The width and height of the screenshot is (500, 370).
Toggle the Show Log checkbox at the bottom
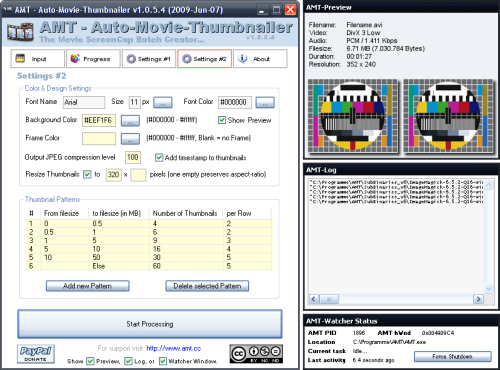(128, 361)
